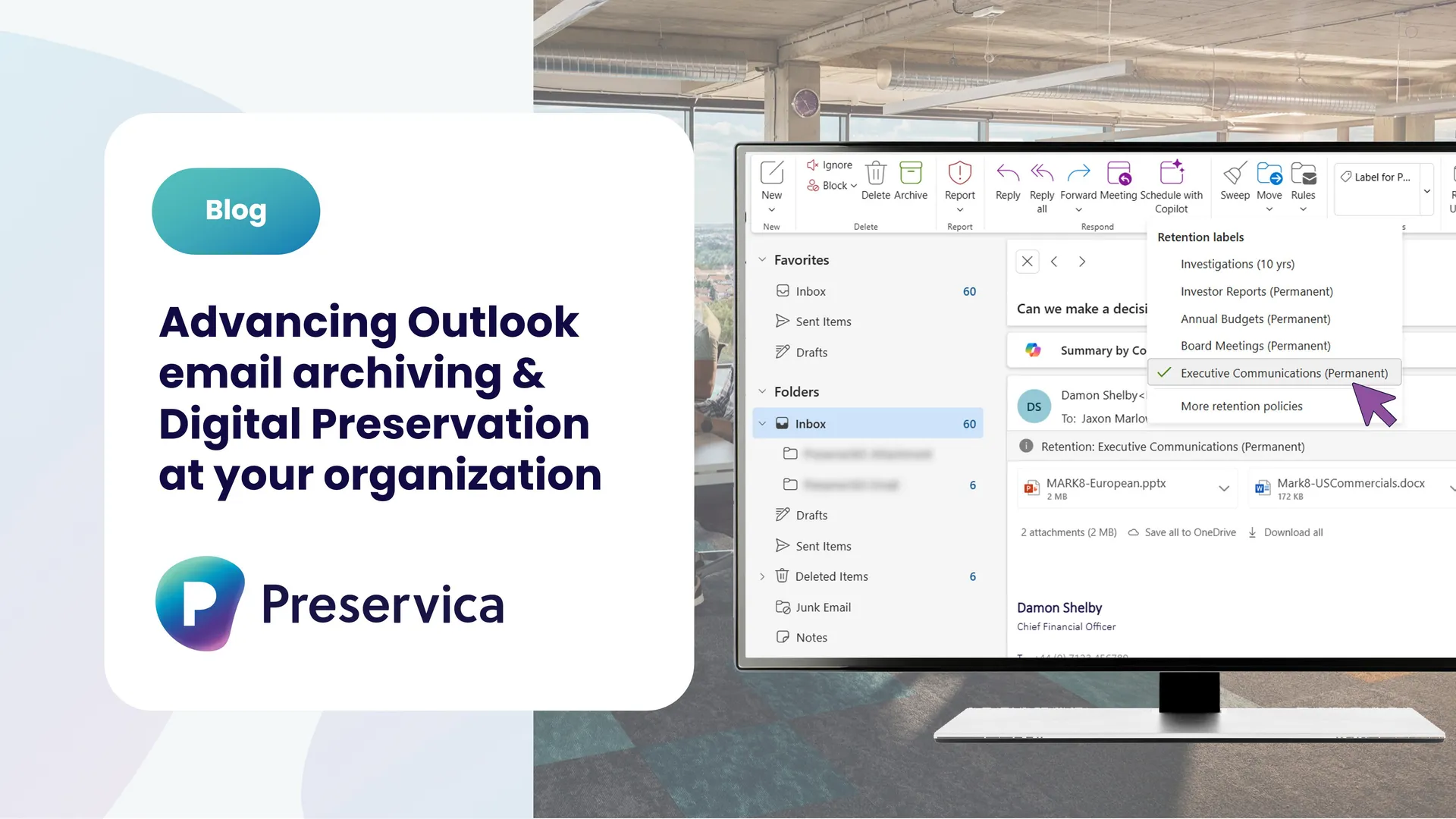Viewport: 1456px width, 819px height.
Task: Open the Report shield icon
Action: click(x=959, y=173)
